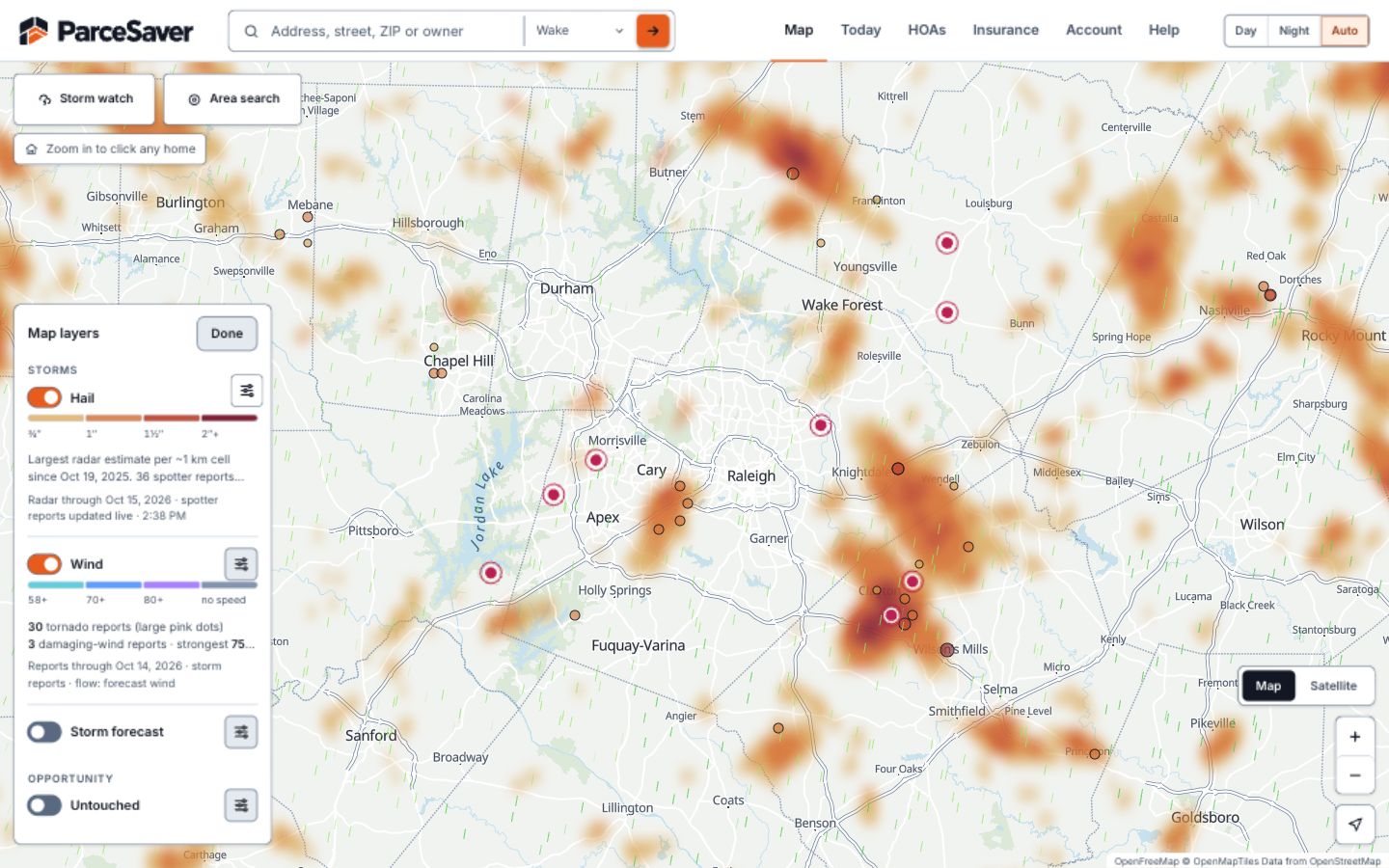Open Untouched layer settings sliders icon
Viewport: 1389px width, 868px height.
click(x=241, y=805)
